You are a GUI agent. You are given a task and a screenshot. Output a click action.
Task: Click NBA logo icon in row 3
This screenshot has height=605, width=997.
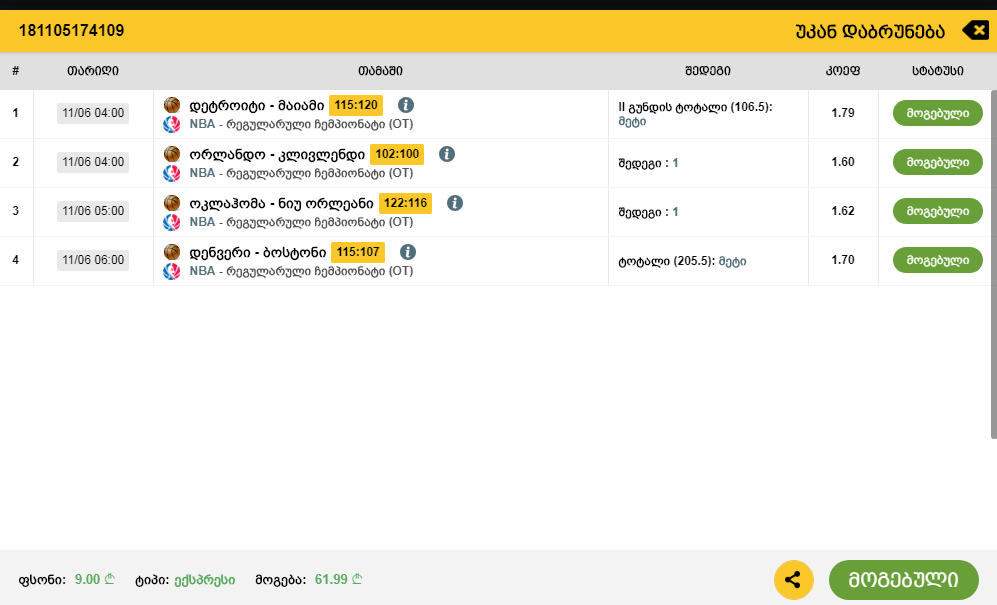pyautogui.click(x=172, y=222)
